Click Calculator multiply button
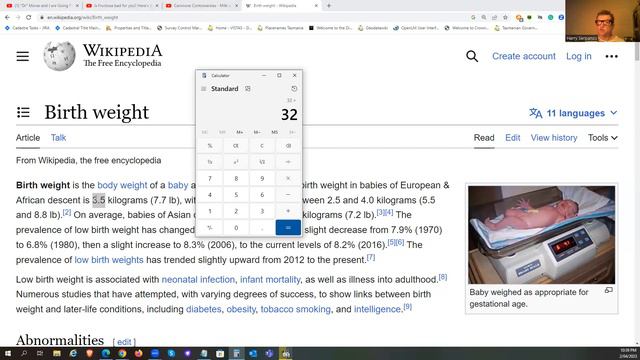Viewport: 640px width, 360px height. (x=288, y=178)
